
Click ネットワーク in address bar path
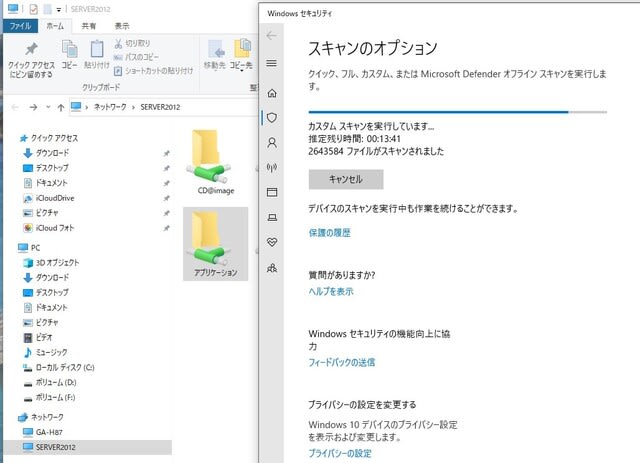(x=110, y=107)
